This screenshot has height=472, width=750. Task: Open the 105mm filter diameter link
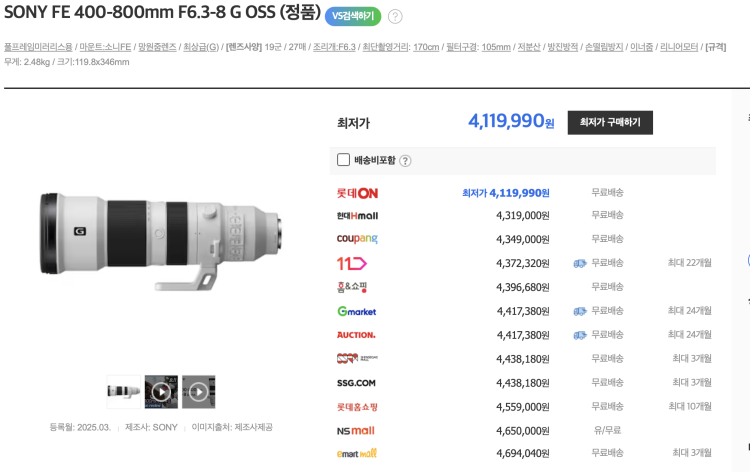(x=496, y=47)
